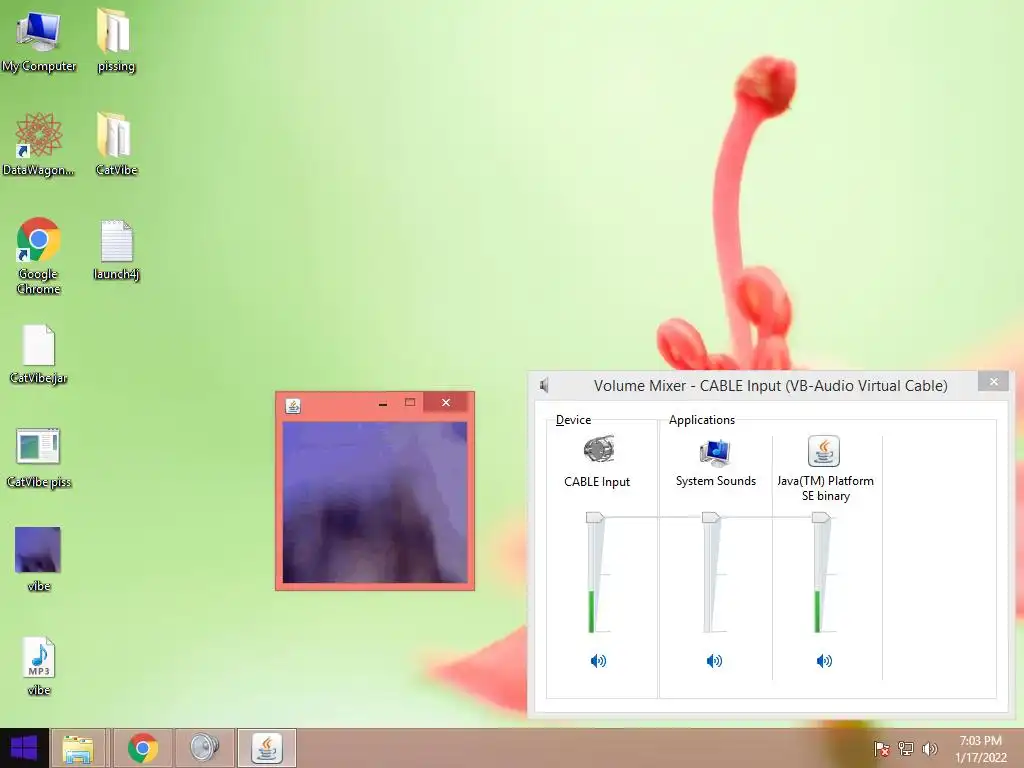Close the small Java window
Image resolution: width=1024 pixels, height=768 pixels.
446,402
